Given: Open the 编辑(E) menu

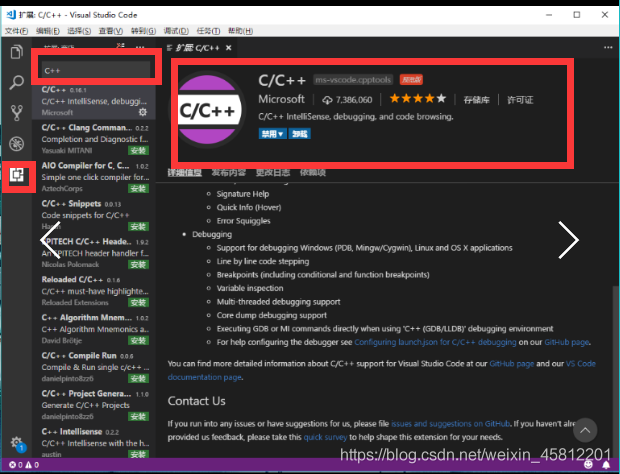Looking at the screenshot, I should coord(47,31).
